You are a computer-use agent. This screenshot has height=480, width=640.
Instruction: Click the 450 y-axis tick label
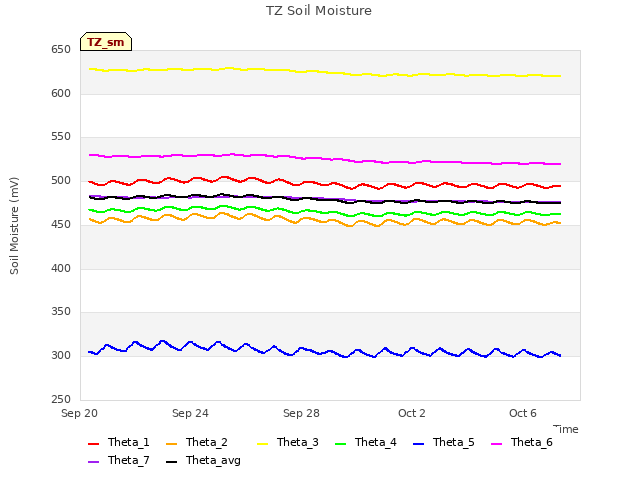61,224
